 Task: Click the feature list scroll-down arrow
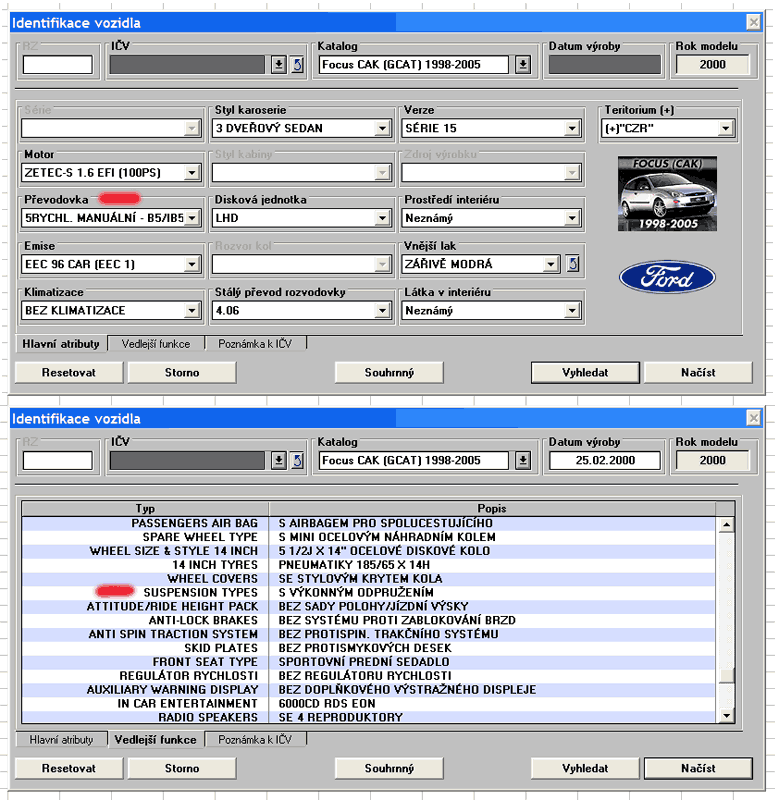click(727, 716)
